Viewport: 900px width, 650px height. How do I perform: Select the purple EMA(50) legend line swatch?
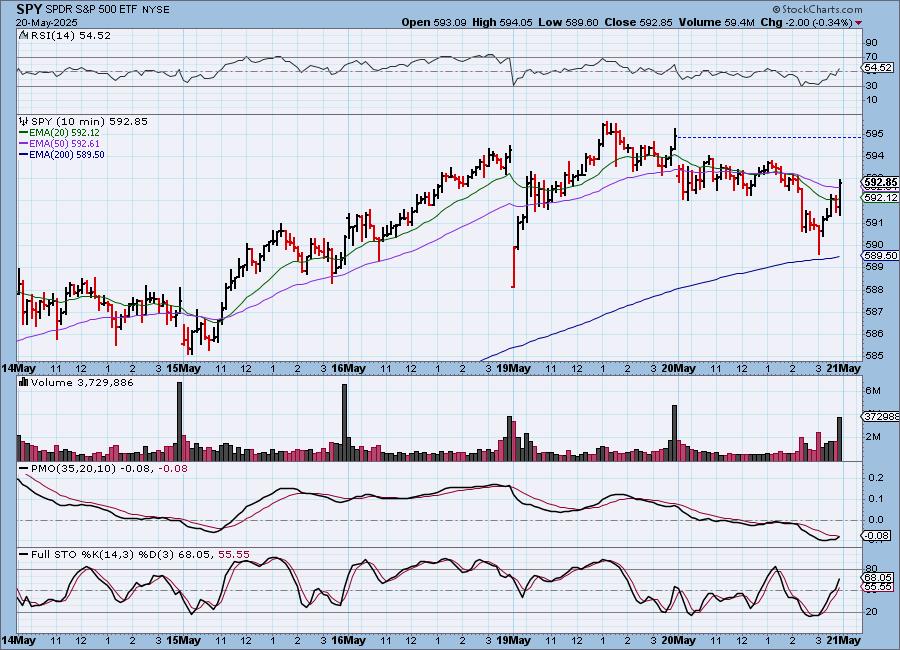pyautogui.click(x=24, y=144)
